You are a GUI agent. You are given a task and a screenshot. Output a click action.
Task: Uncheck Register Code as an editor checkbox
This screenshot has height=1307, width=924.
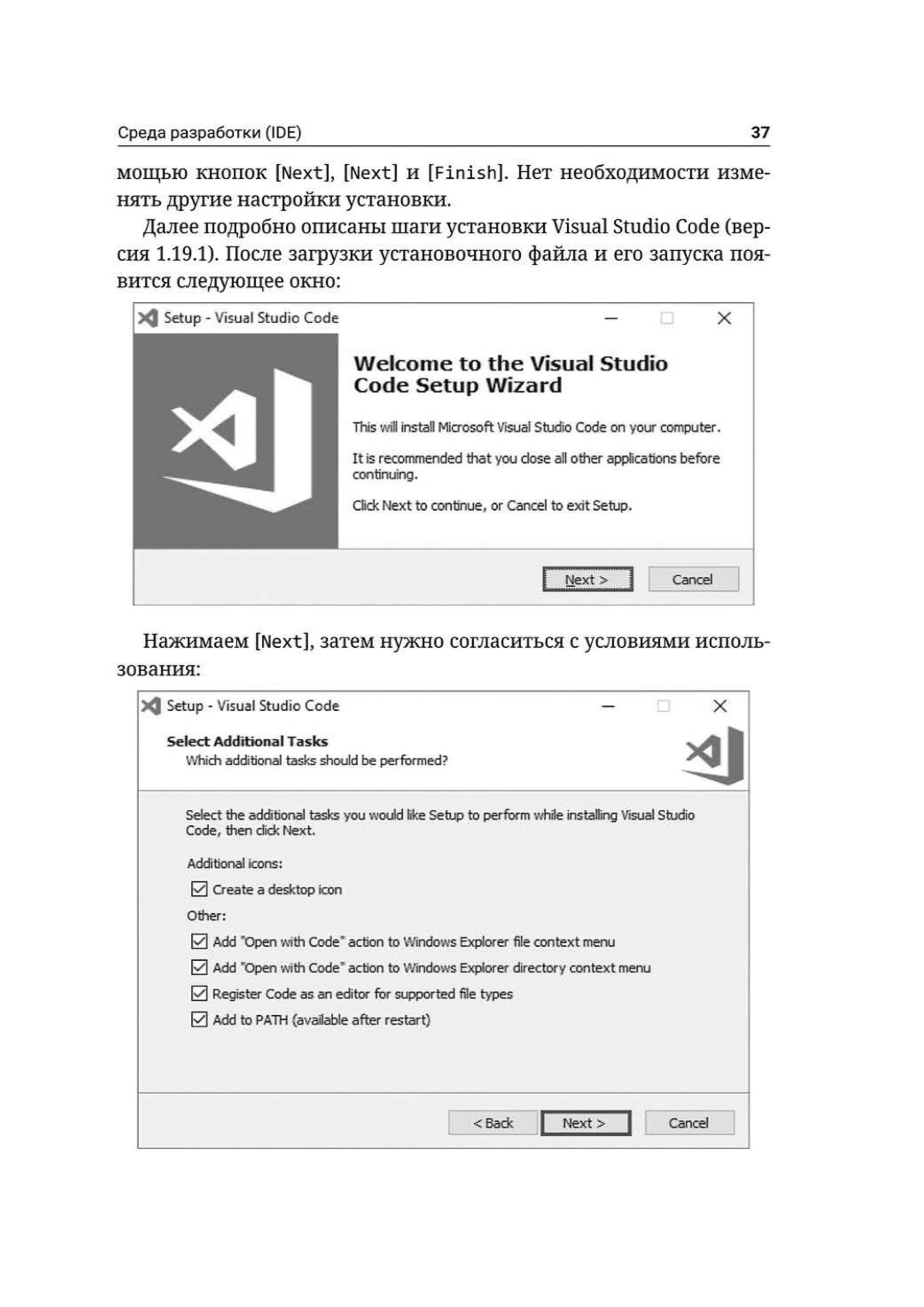(x=199, y=993)
